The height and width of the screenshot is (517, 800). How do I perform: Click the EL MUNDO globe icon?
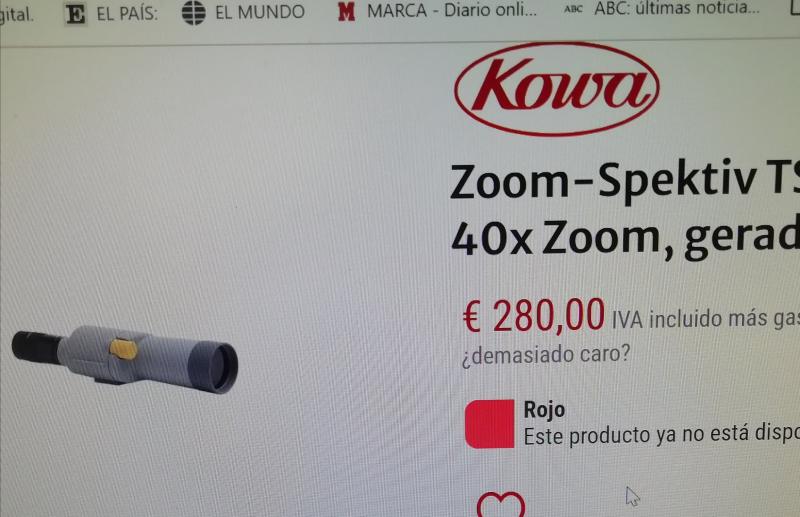(194, 12)
